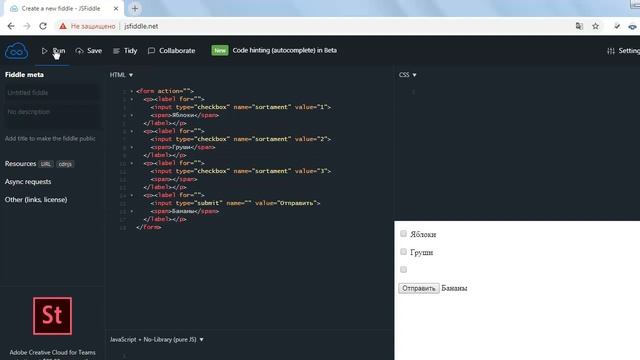
Task: Enter a title in Untitled fiddle field
Action: (51, 93)
